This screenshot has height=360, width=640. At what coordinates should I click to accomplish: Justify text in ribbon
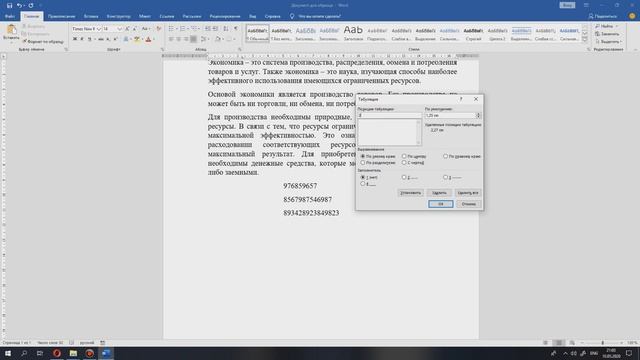tap(193, 39)
